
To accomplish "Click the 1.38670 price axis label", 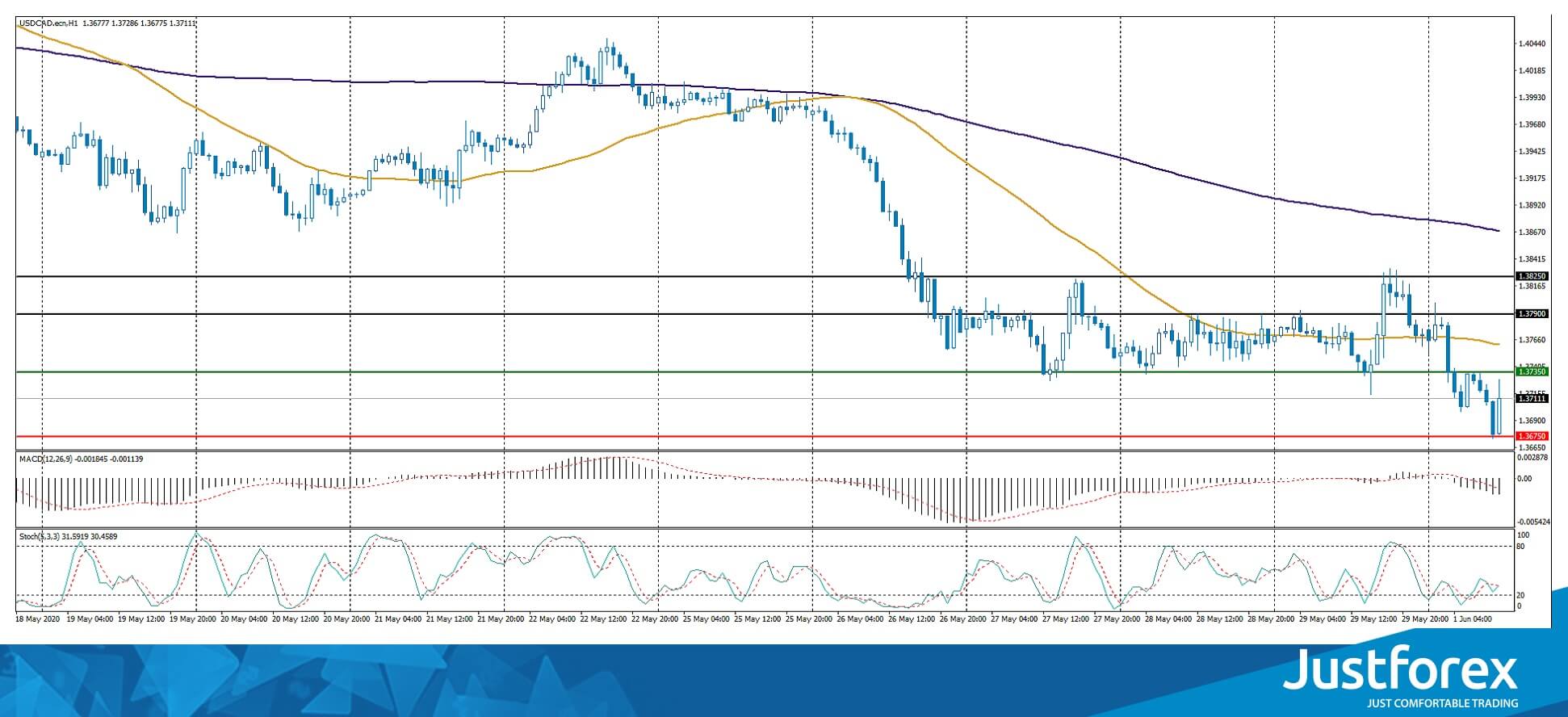I will click(1532, 233).
